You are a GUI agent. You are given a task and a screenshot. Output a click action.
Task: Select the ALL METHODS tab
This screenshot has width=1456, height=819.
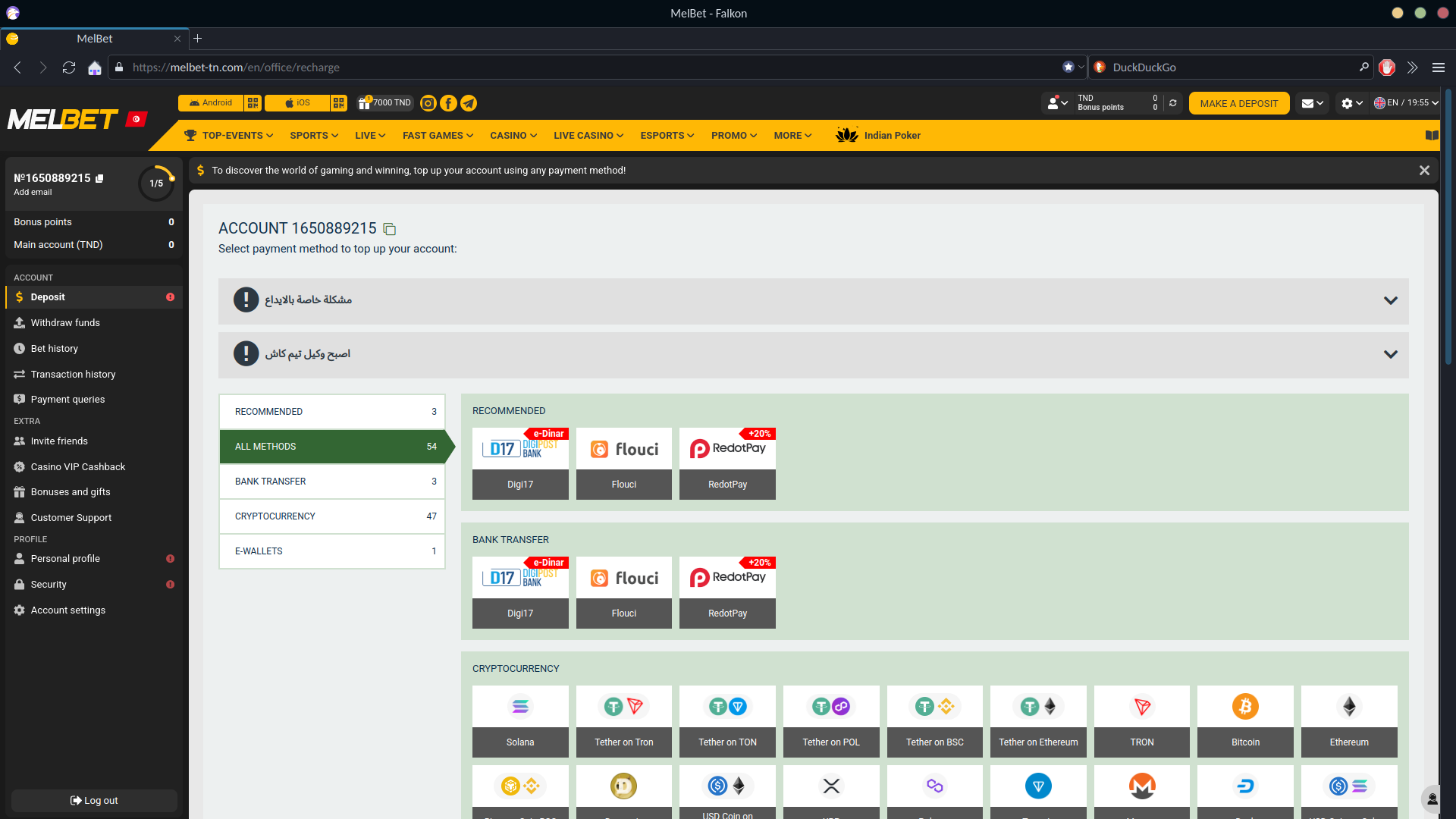[x=332, y=447]
